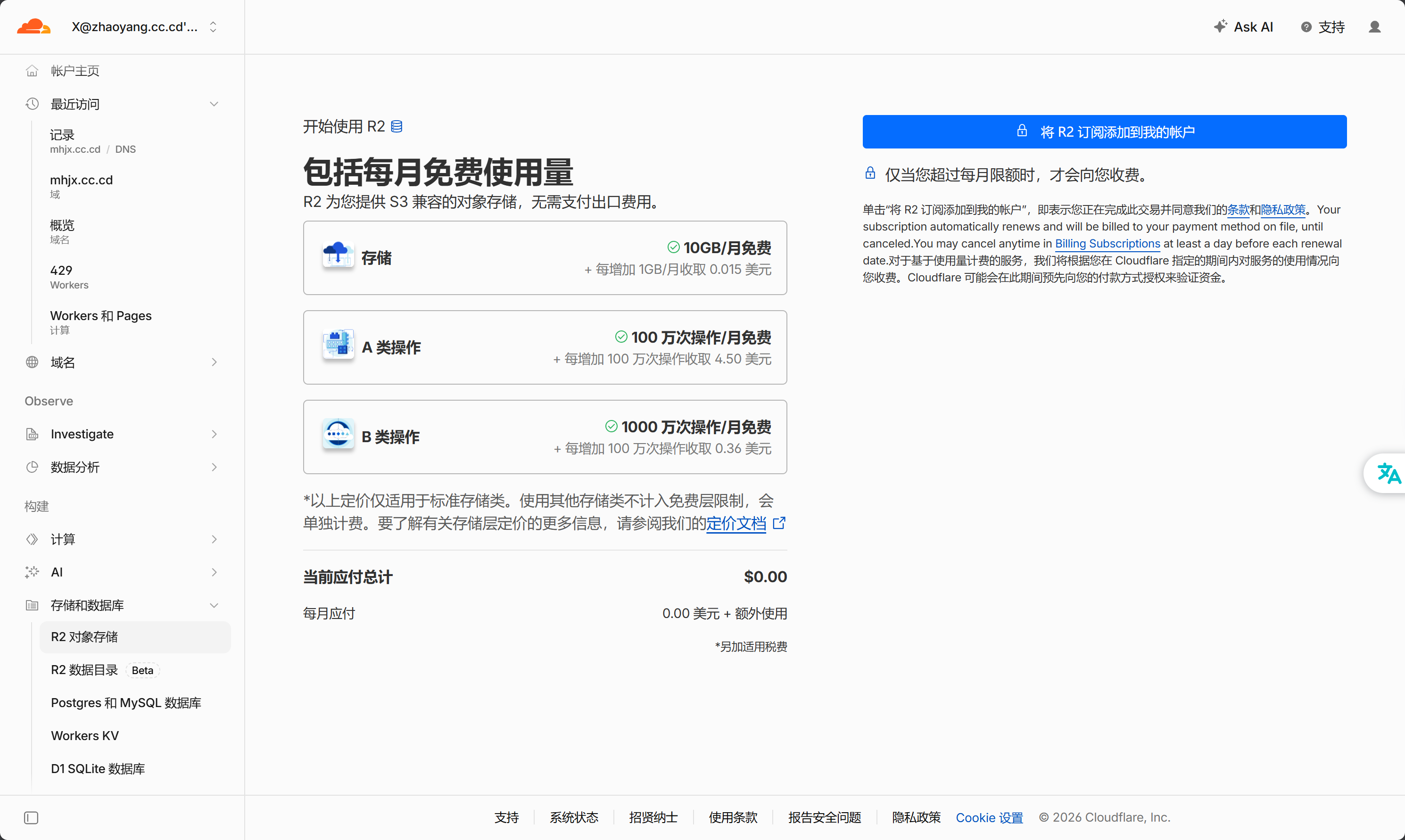Click the Cloudflare logo
Viewport: 1405px width, 840px height.
pos(34,26)
